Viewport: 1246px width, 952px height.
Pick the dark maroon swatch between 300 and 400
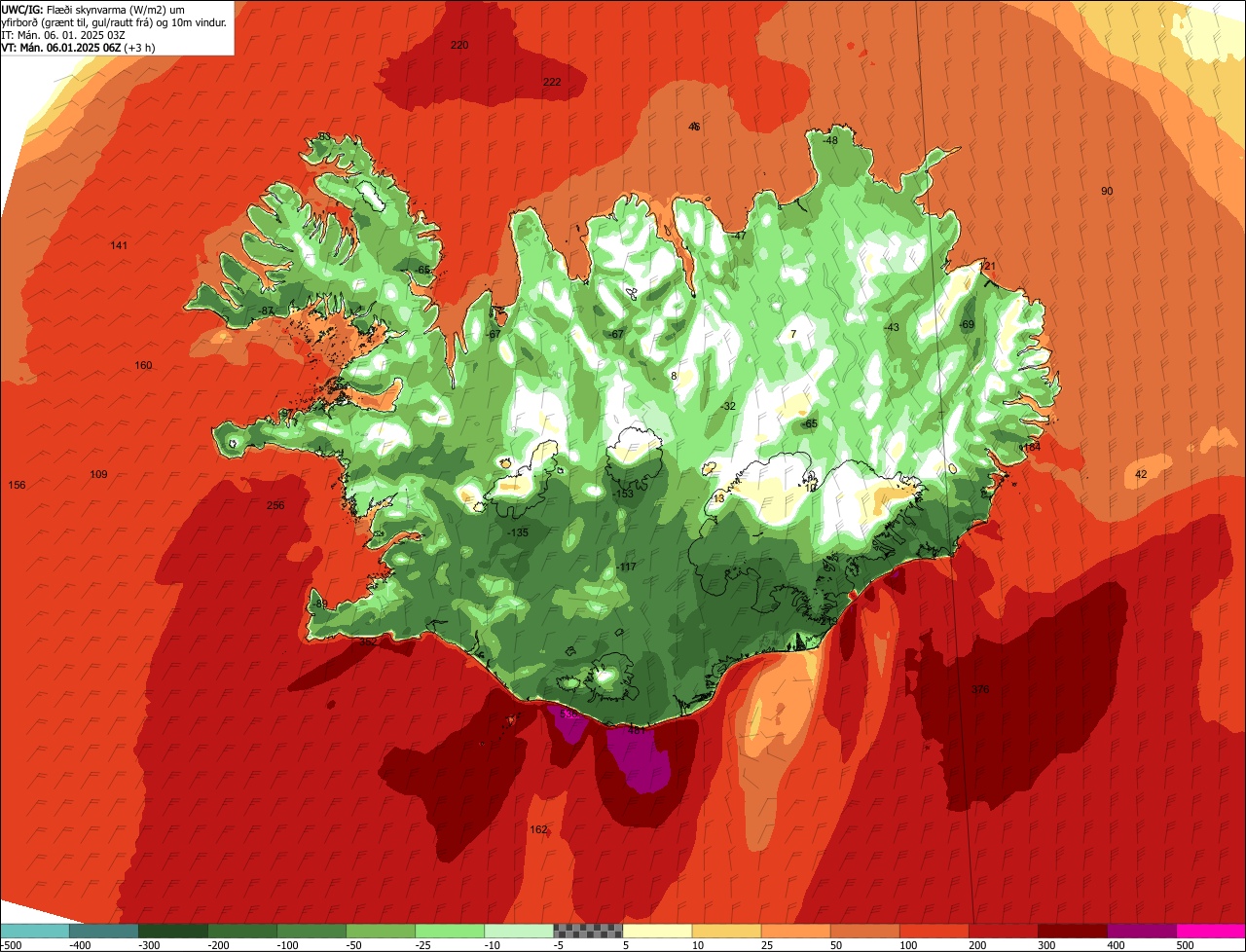[x=1072, y=931]
